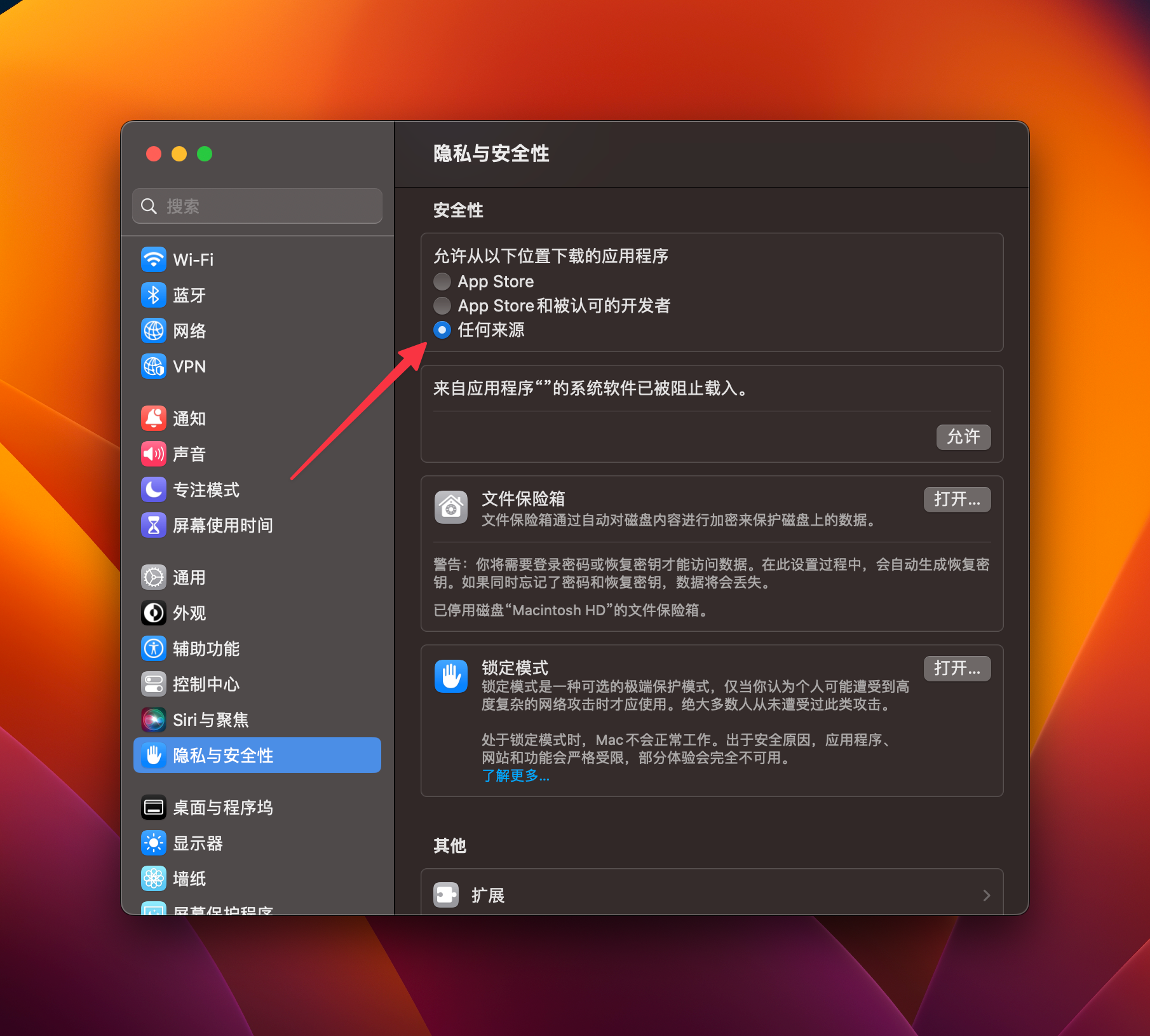Click the 锁定模式 hand icon
Viewport: 1150px width, 1036px height.
[451, 676]
